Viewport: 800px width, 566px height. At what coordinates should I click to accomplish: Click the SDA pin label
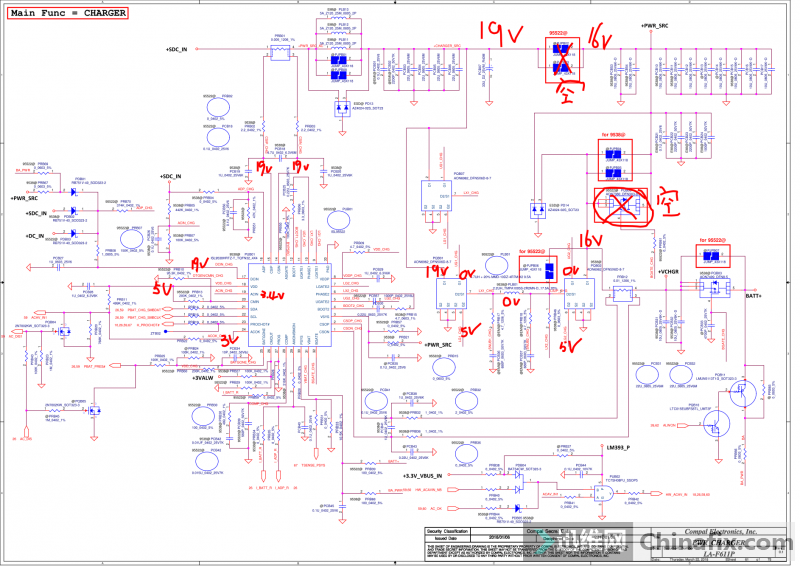pyautogui.click(x=254, y=309)
